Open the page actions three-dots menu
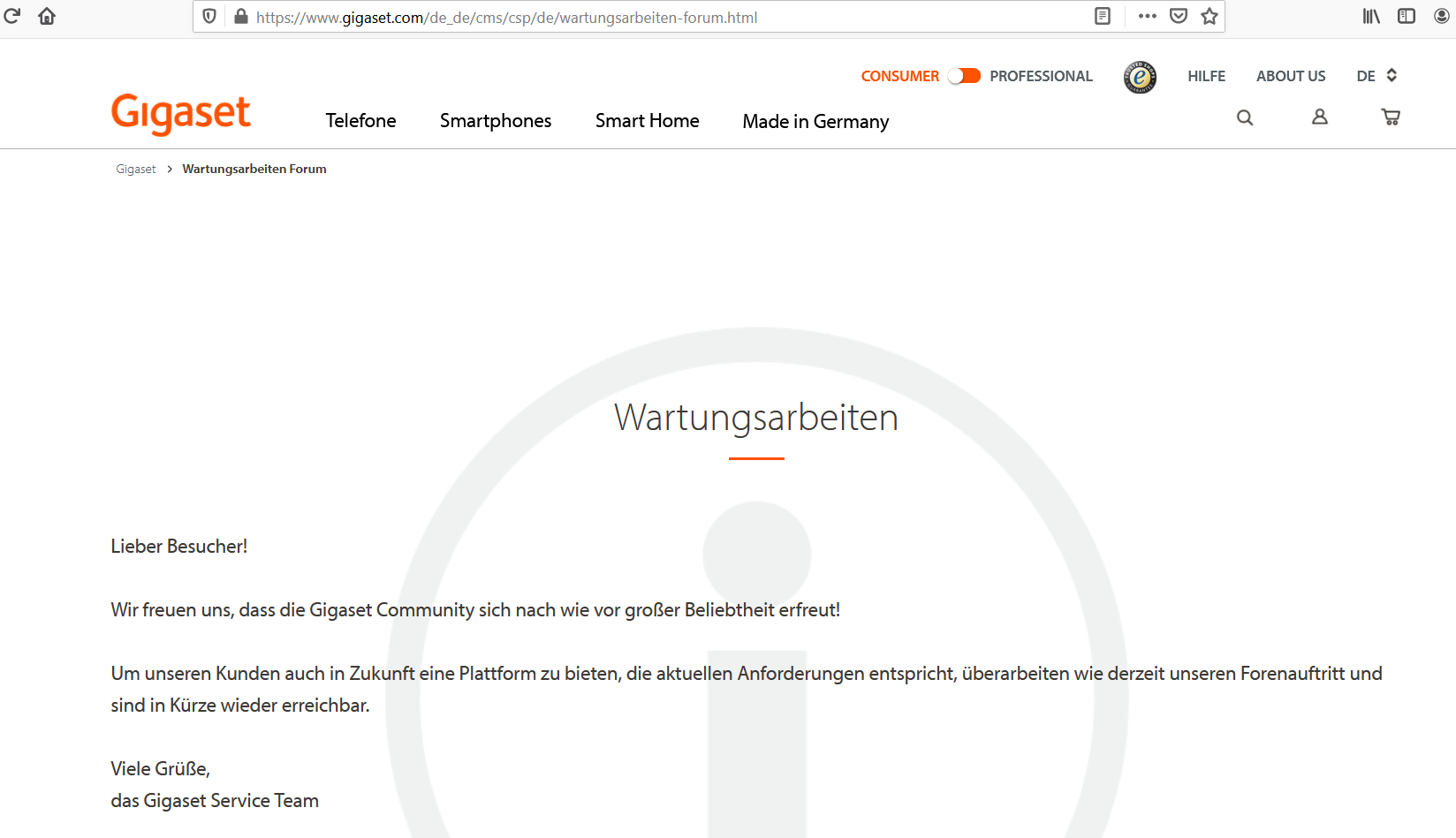The image size is (1456, 838). pyautogui.click(x=1148, y=16)
